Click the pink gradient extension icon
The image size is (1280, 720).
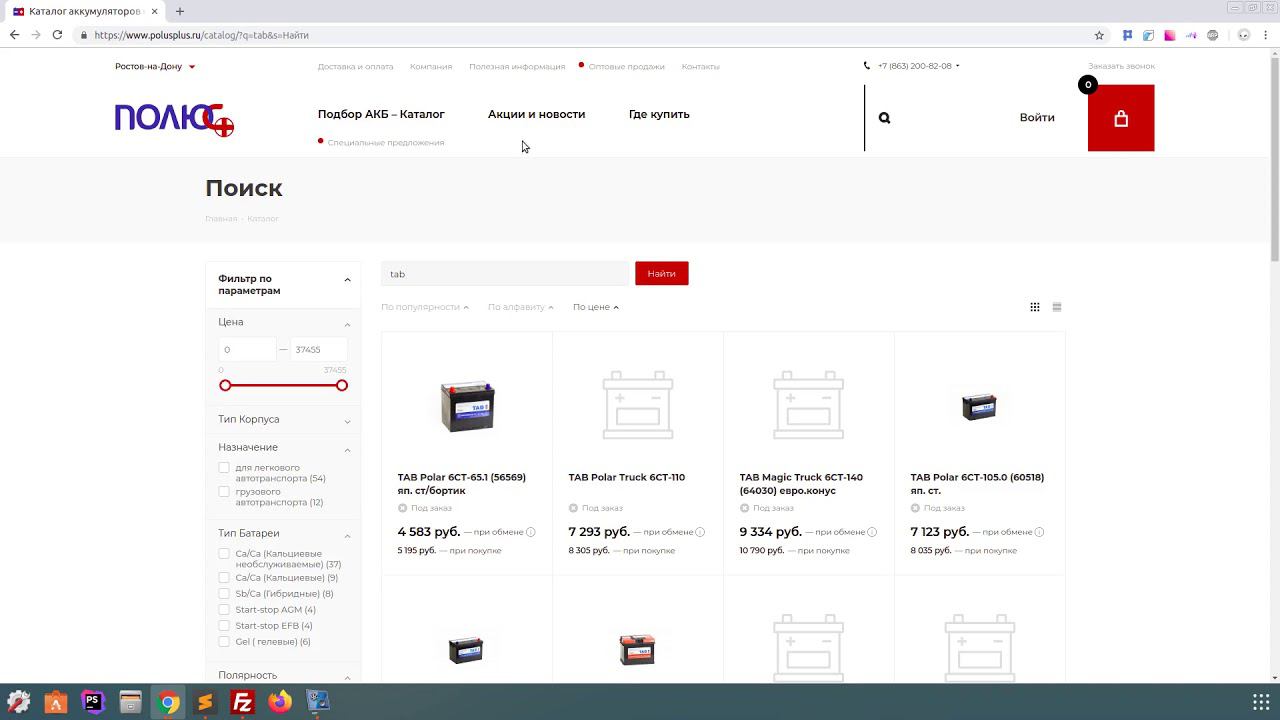[x=1170, y=35]
